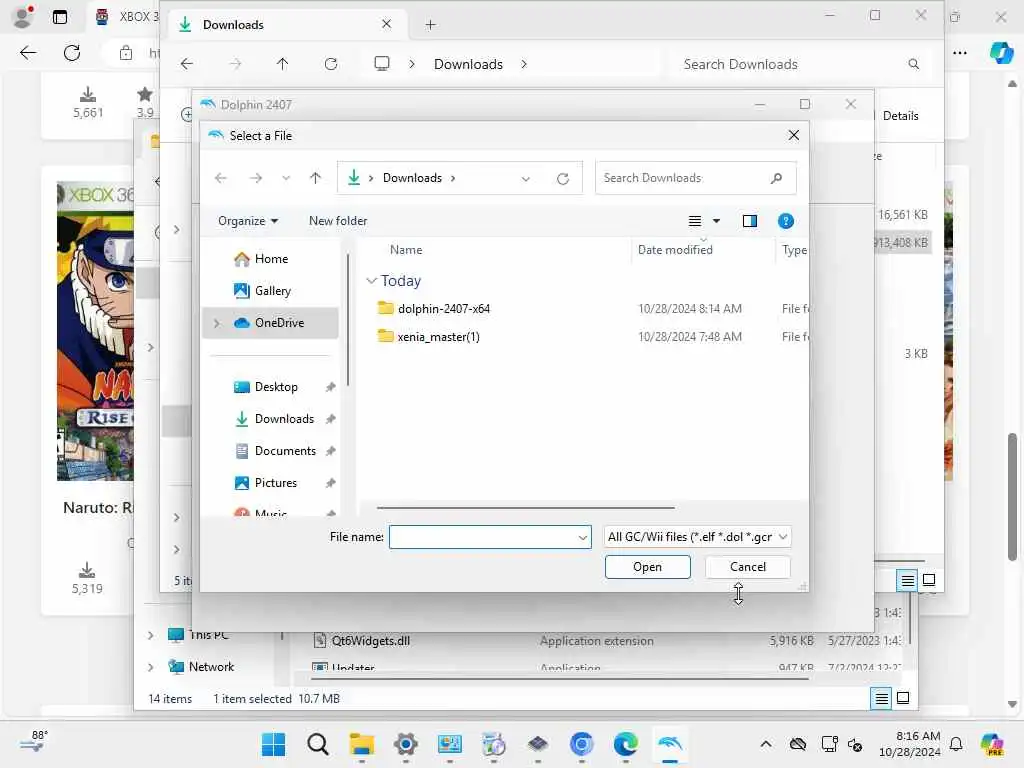Viewport: 1024px width, 768px height.
Task: Refresh the Downloads listing in file dialog
Action: click(x=562, y=178)
